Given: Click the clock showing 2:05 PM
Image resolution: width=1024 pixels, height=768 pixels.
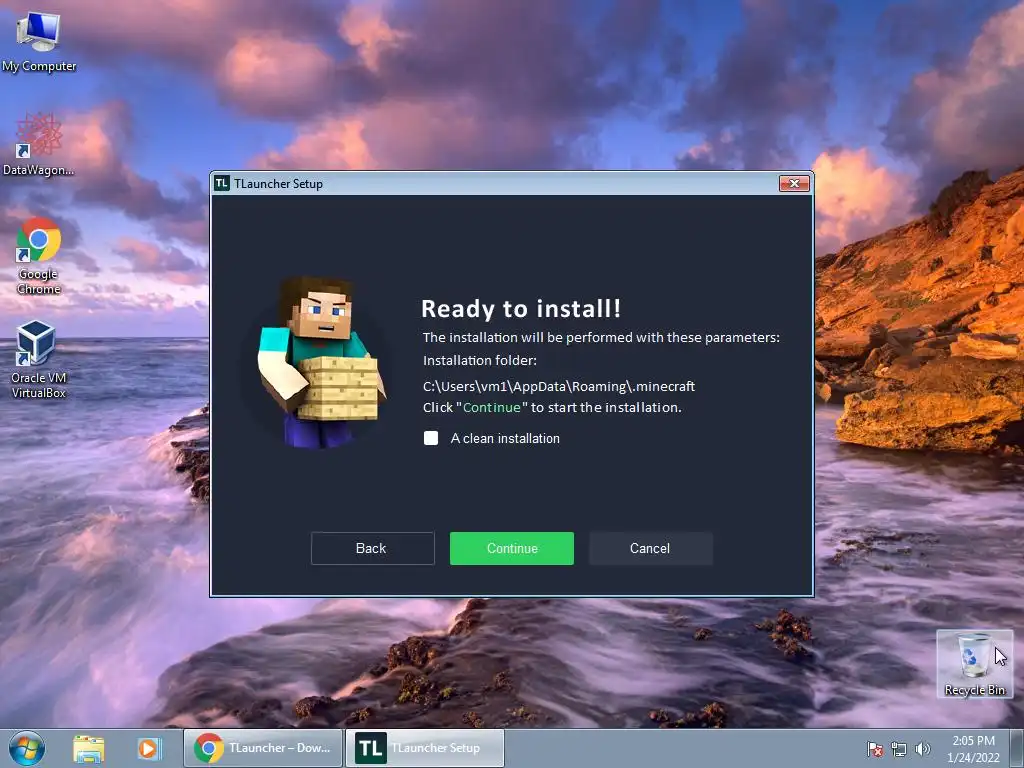Looking at the screenshot, I should pyautogui.click(x=973, y=748).
